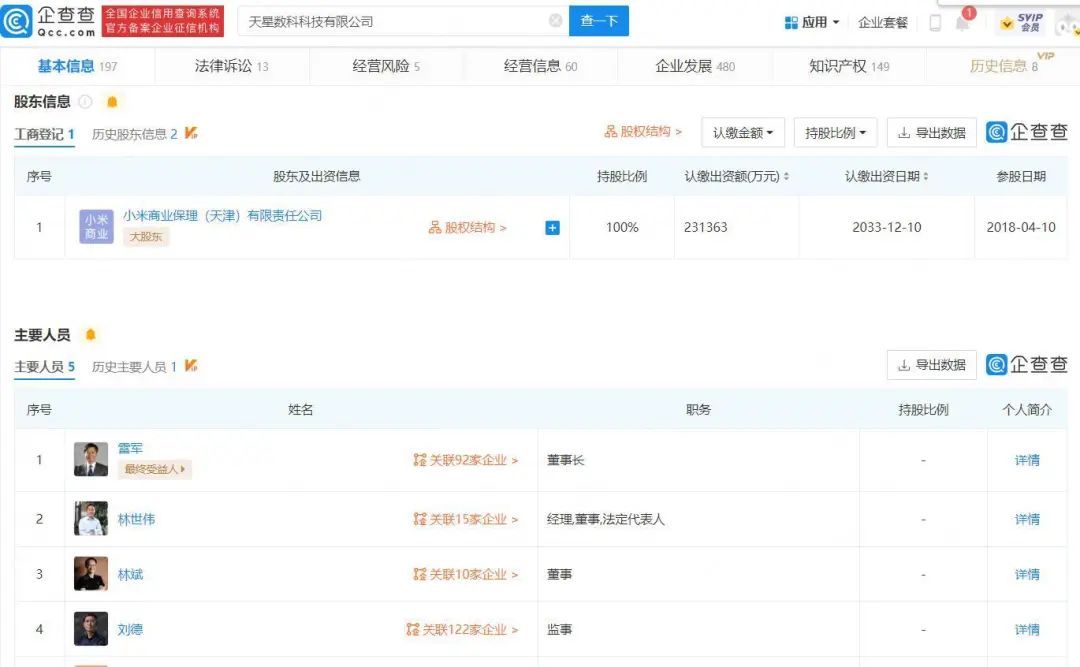
Task: Click the Qcc.com logo icon
Action: tap(18, 20)
